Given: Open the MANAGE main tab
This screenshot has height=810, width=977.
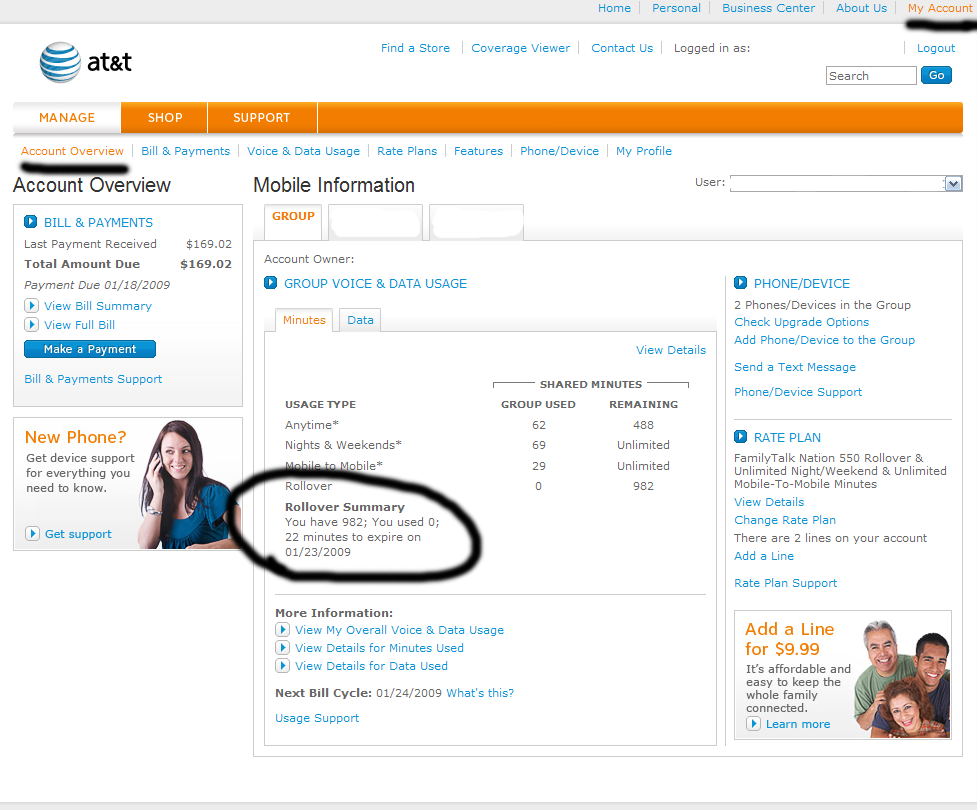Looking at the screenshot, I should 67,118.
